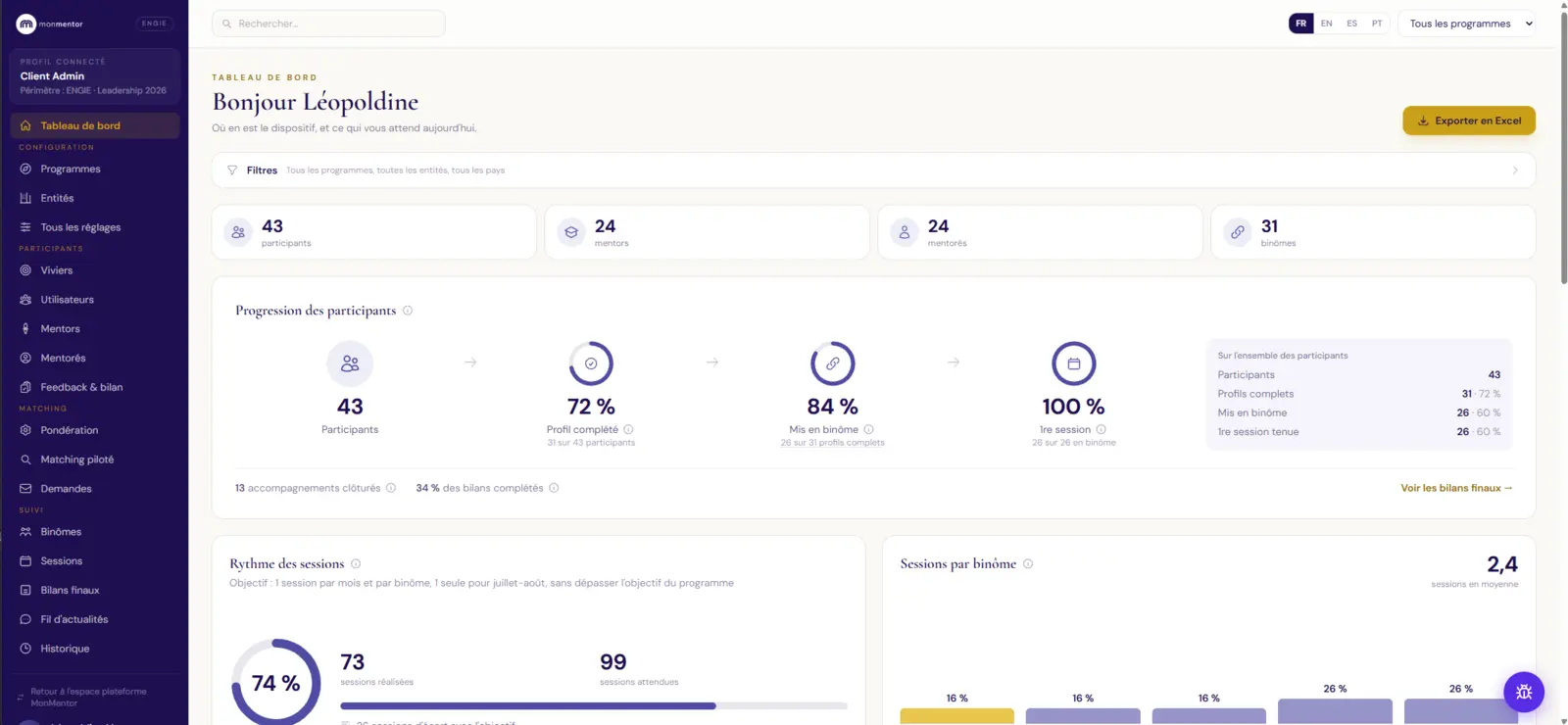Open Matching piloté in sidebar
1568x725 pixels.
95,459
